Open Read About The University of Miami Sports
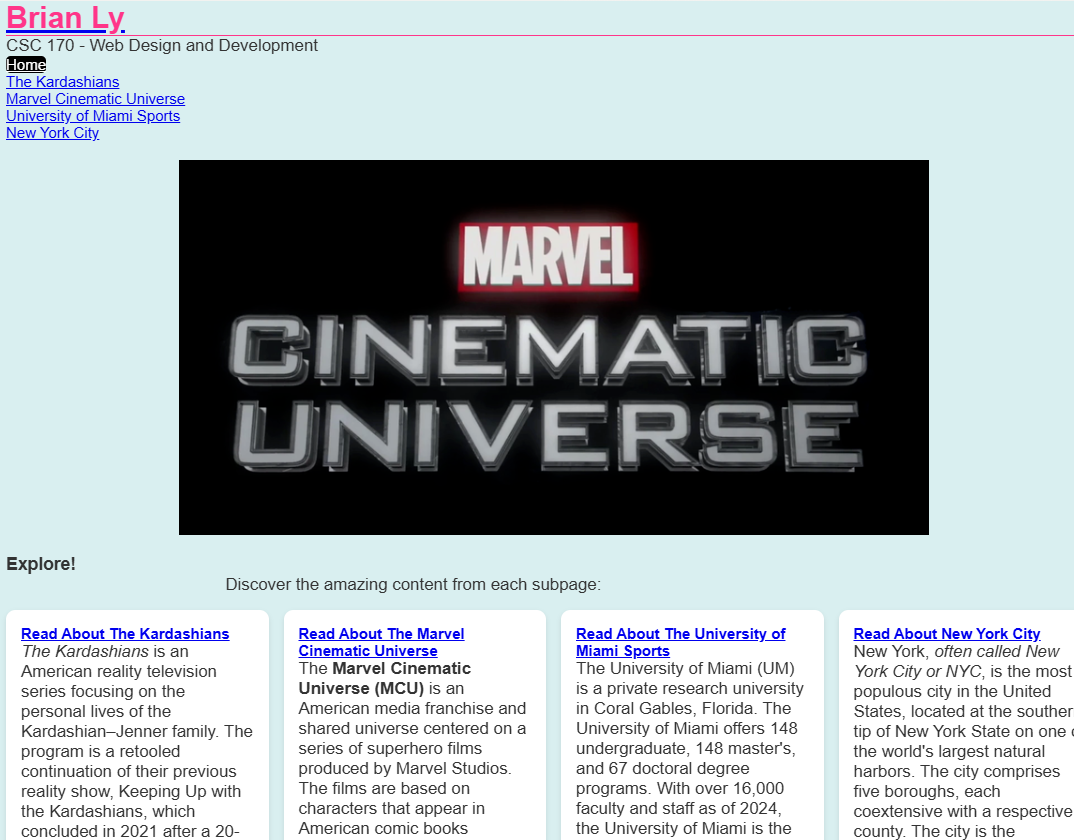Image resolution: width=1074 pixels, height=840 pixels. (681, 642)
